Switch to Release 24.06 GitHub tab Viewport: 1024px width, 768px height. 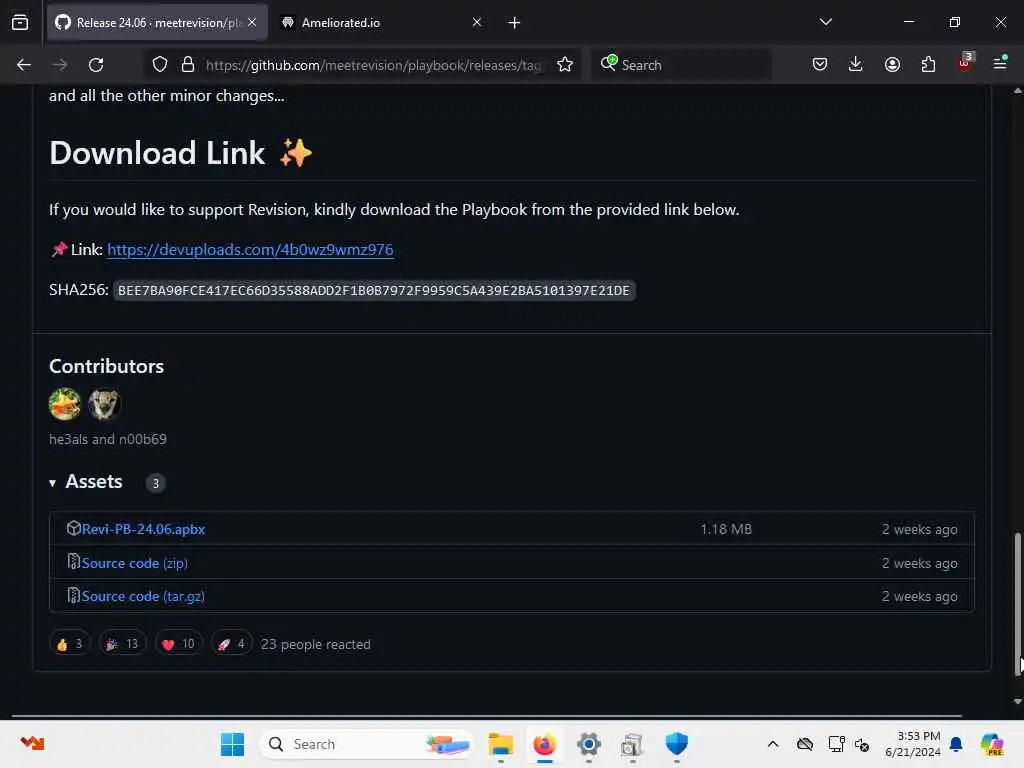(157, 23)
